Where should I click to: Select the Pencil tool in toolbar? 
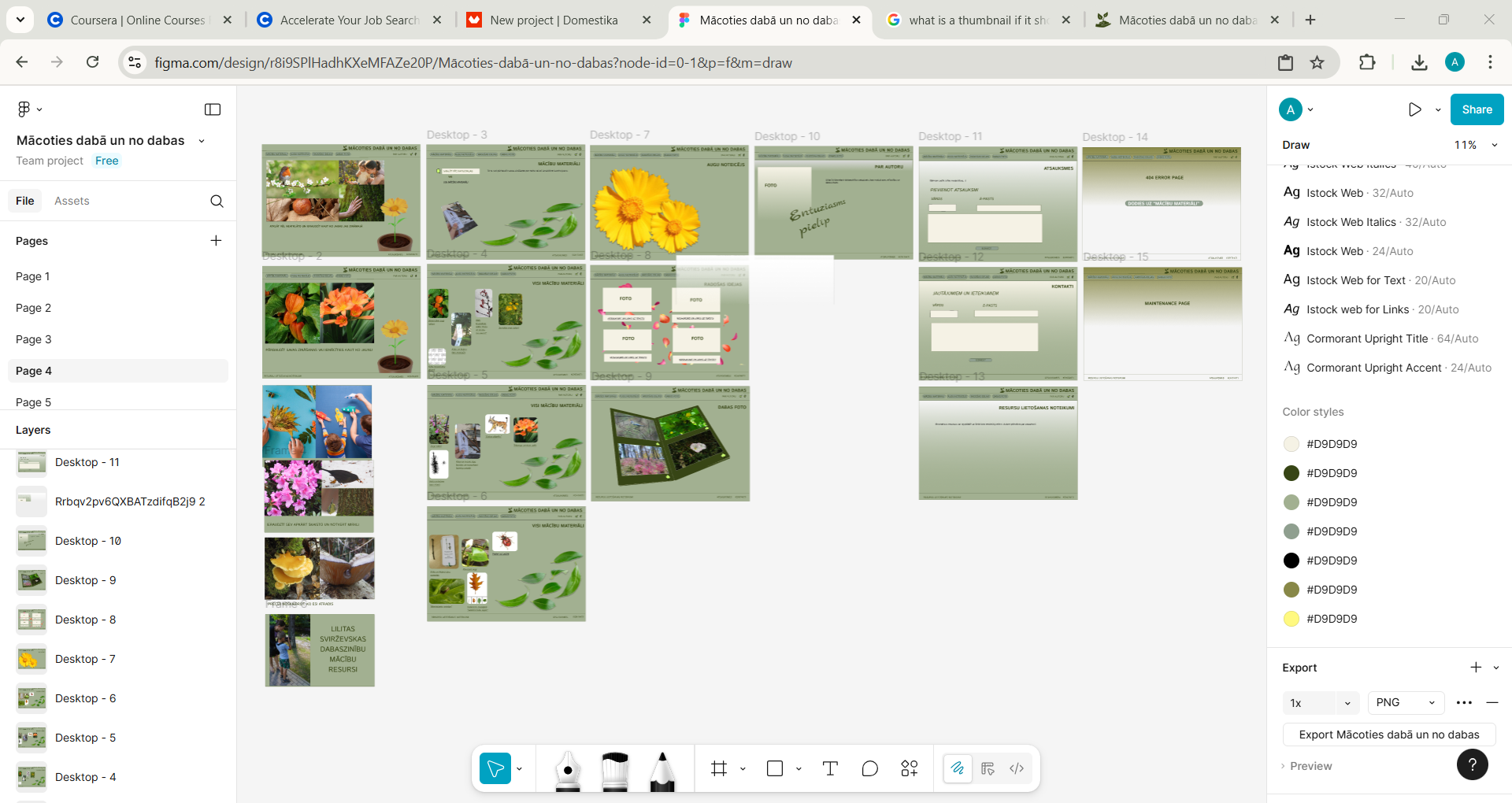point(662,768)
